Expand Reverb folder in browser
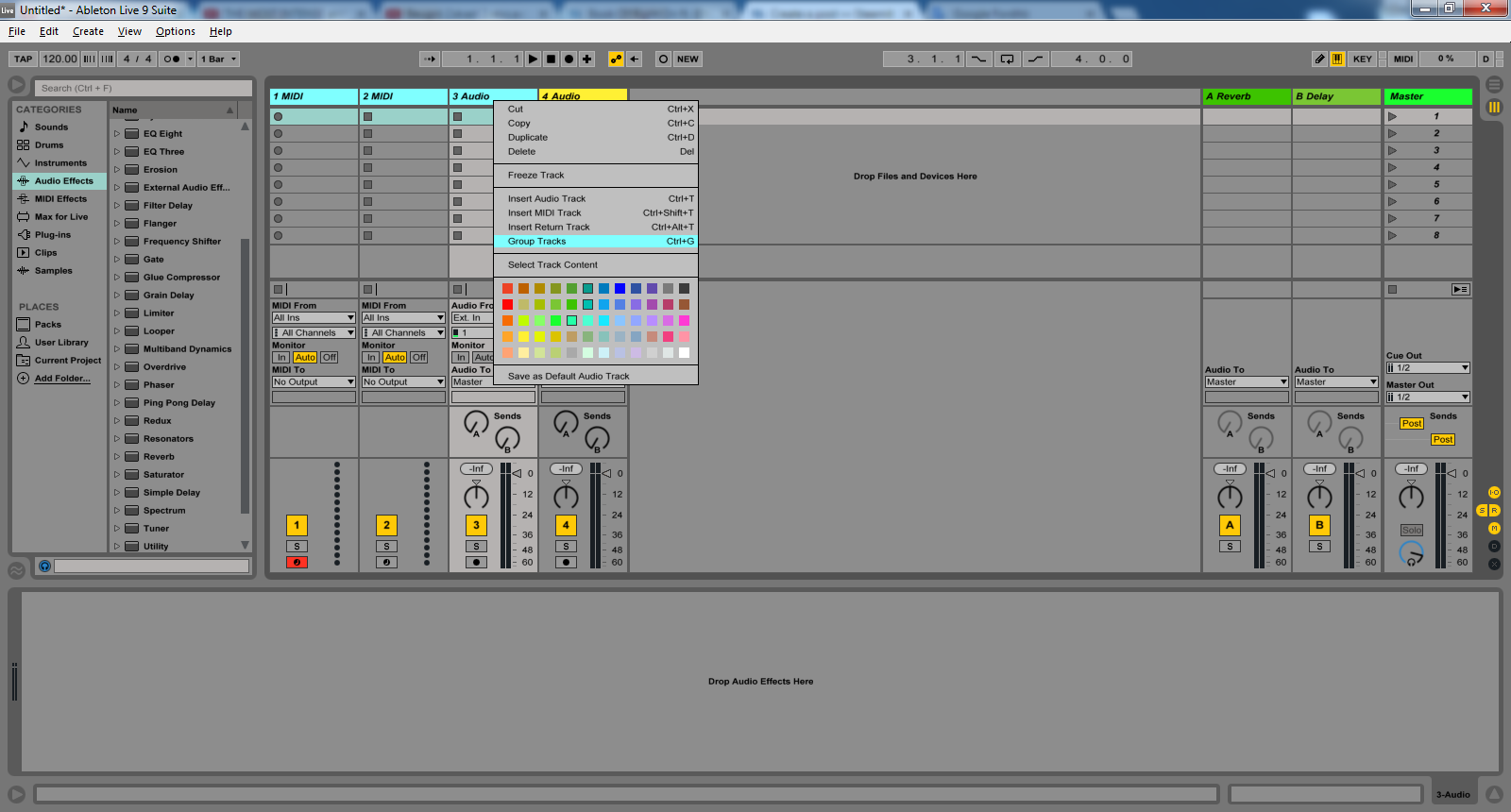Viewport: 1511px width, 812px height. point(117,457)
